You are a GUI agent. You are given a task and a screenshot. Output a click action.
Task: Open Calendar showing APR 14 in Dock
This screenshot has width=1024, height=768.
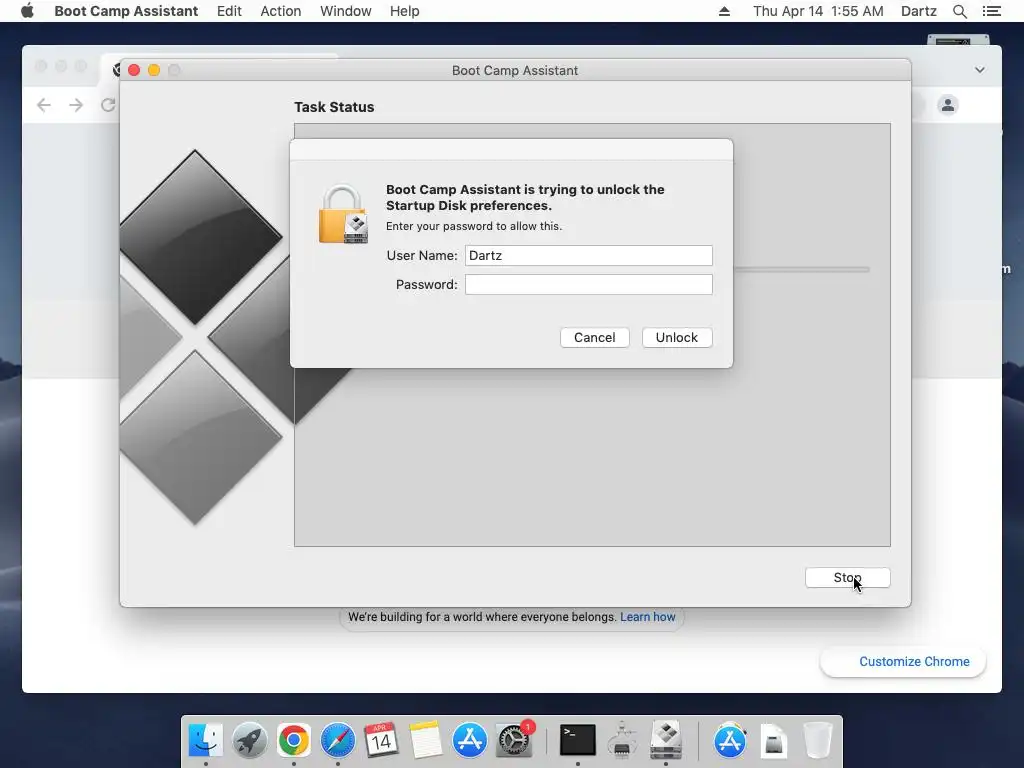click(x=381, y=741)
